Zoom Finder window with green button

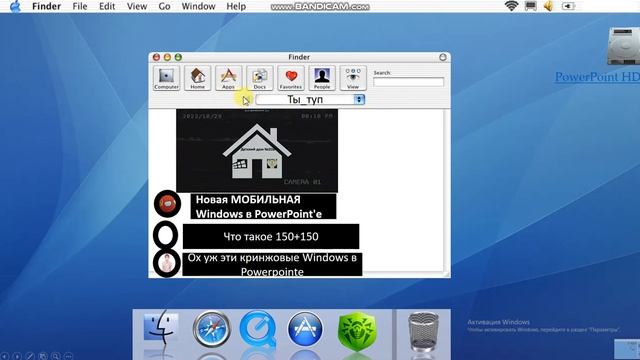pyautogui.click(x=178, y=57)
